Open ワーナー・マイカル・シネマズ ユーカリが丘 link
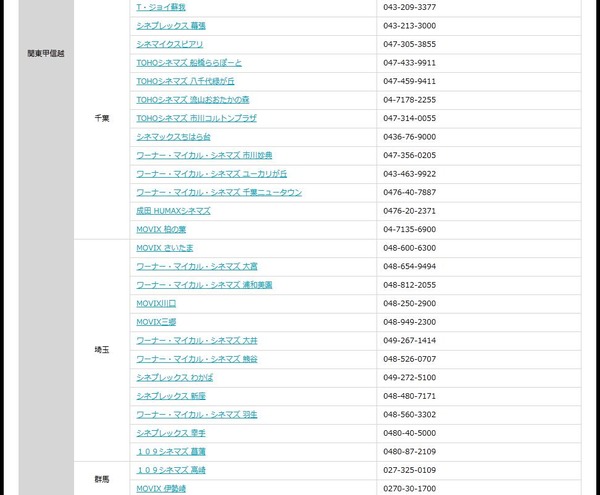Viewport: 600px width, 495px height. (211, 174)
